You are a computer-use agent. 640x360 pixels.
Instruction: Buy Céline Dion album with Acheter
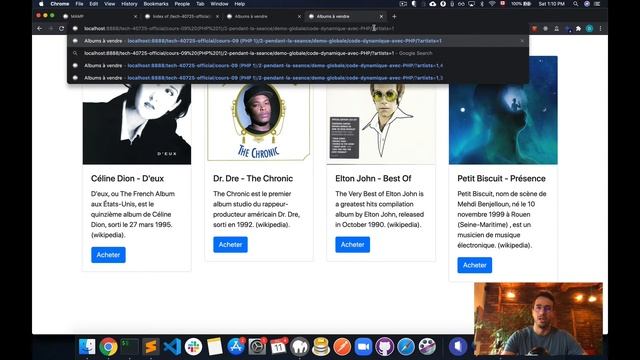108,255
